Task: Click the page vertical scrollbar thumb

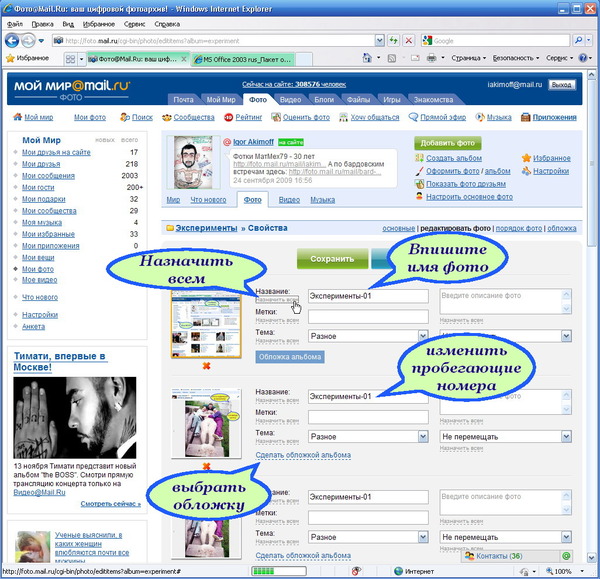Action: click(x=592, y=163)
